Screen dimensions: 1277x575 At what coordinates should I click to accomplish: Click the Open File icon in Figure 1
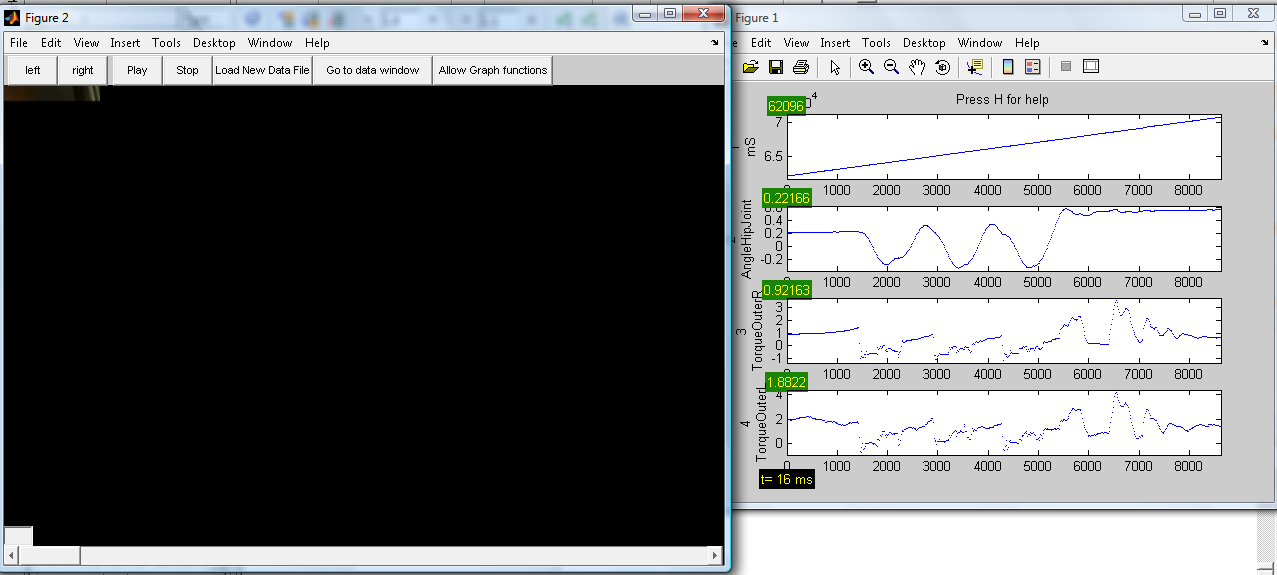[751, 67]
